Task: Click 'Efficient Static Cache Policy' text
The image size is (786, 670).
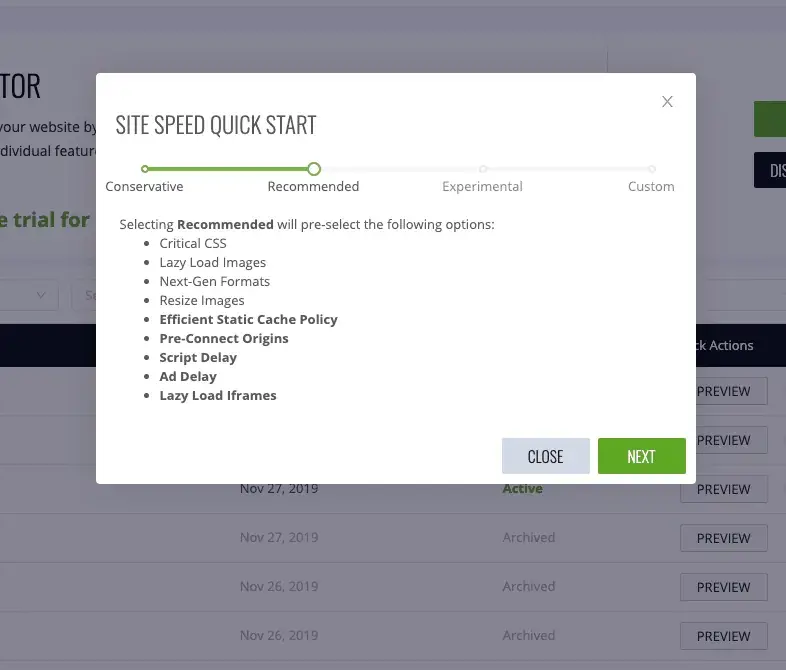Action: point(249,319)
